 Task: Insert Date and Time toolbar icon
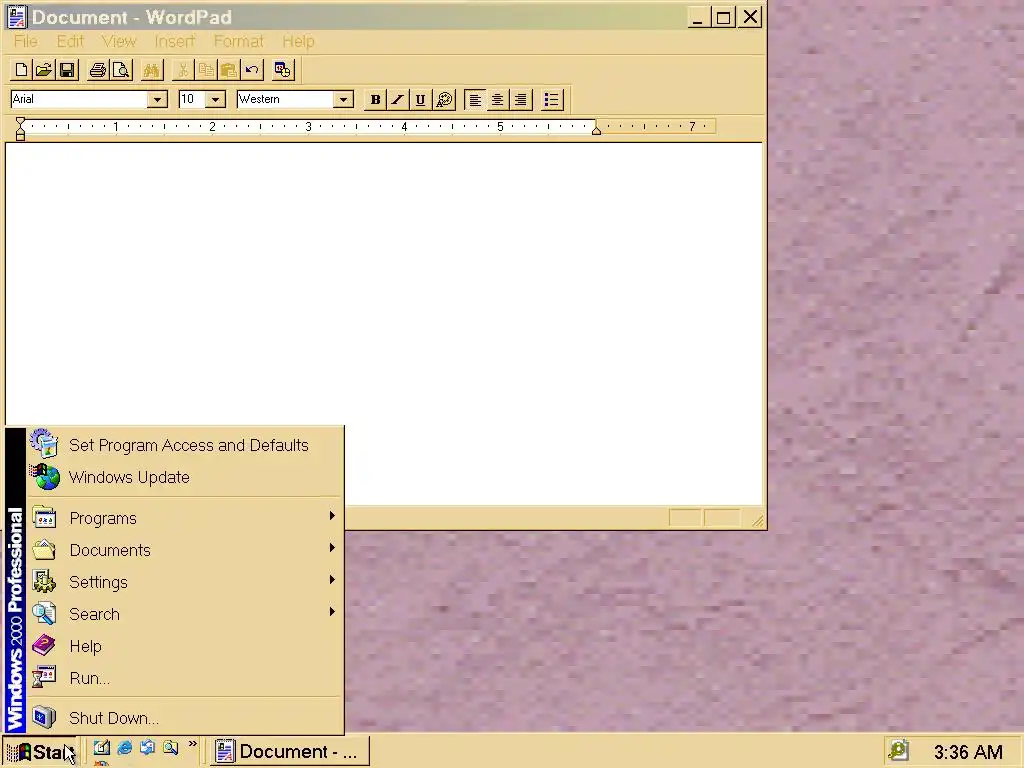pos(283,70)
